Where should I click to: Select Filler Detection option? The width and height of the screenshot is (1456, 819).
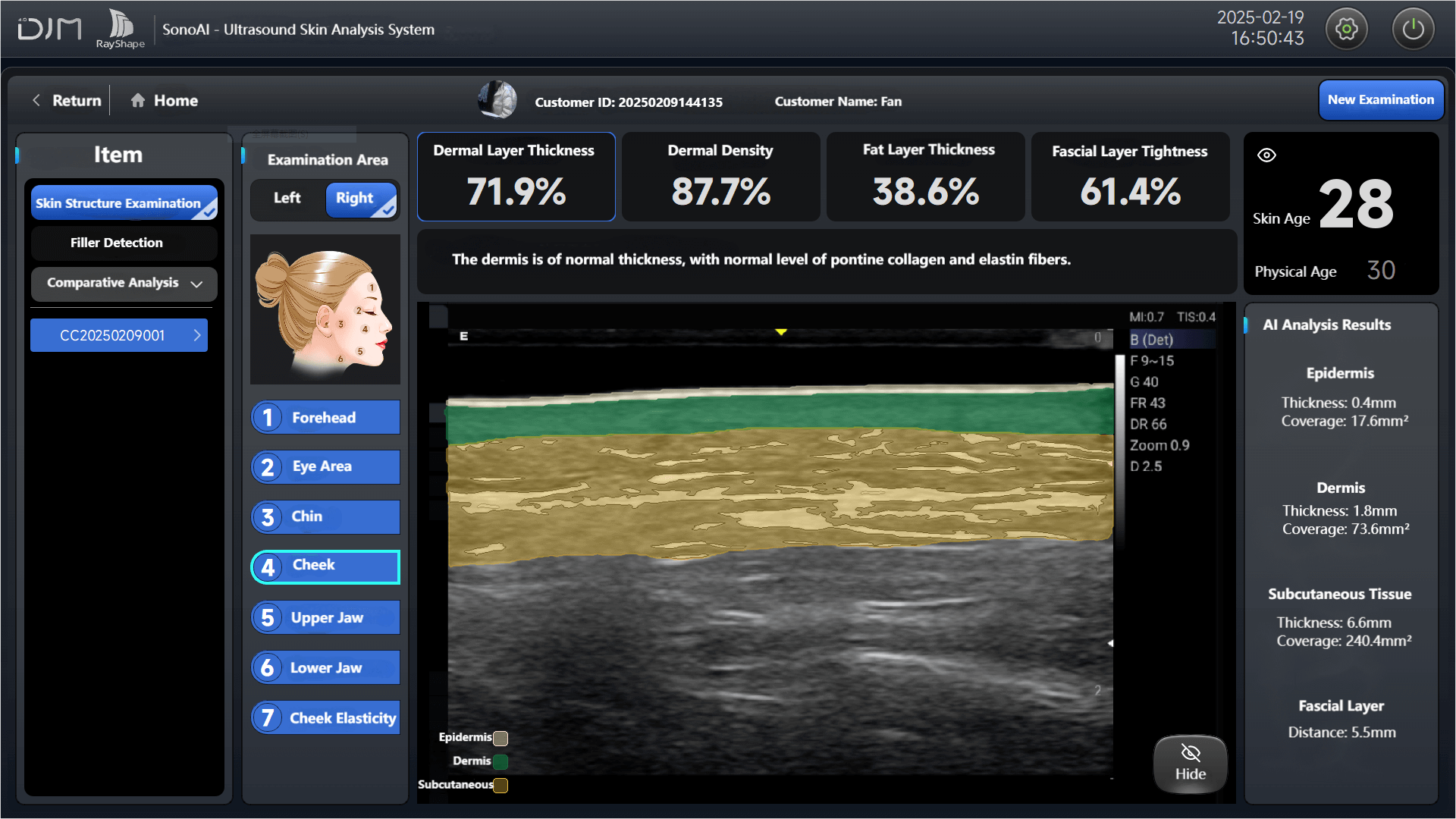pos(124,243)
